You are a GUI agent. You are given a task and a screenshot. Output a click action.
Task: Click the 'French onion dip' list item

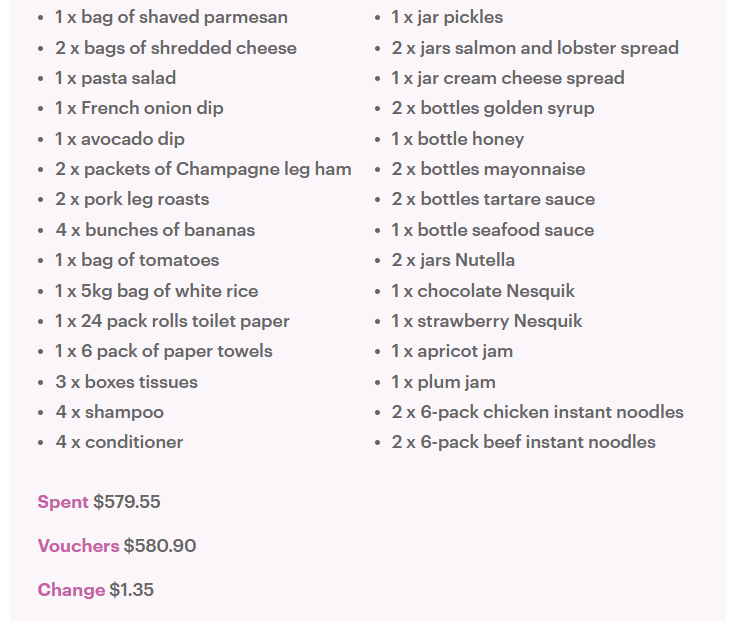click(139, 108)
